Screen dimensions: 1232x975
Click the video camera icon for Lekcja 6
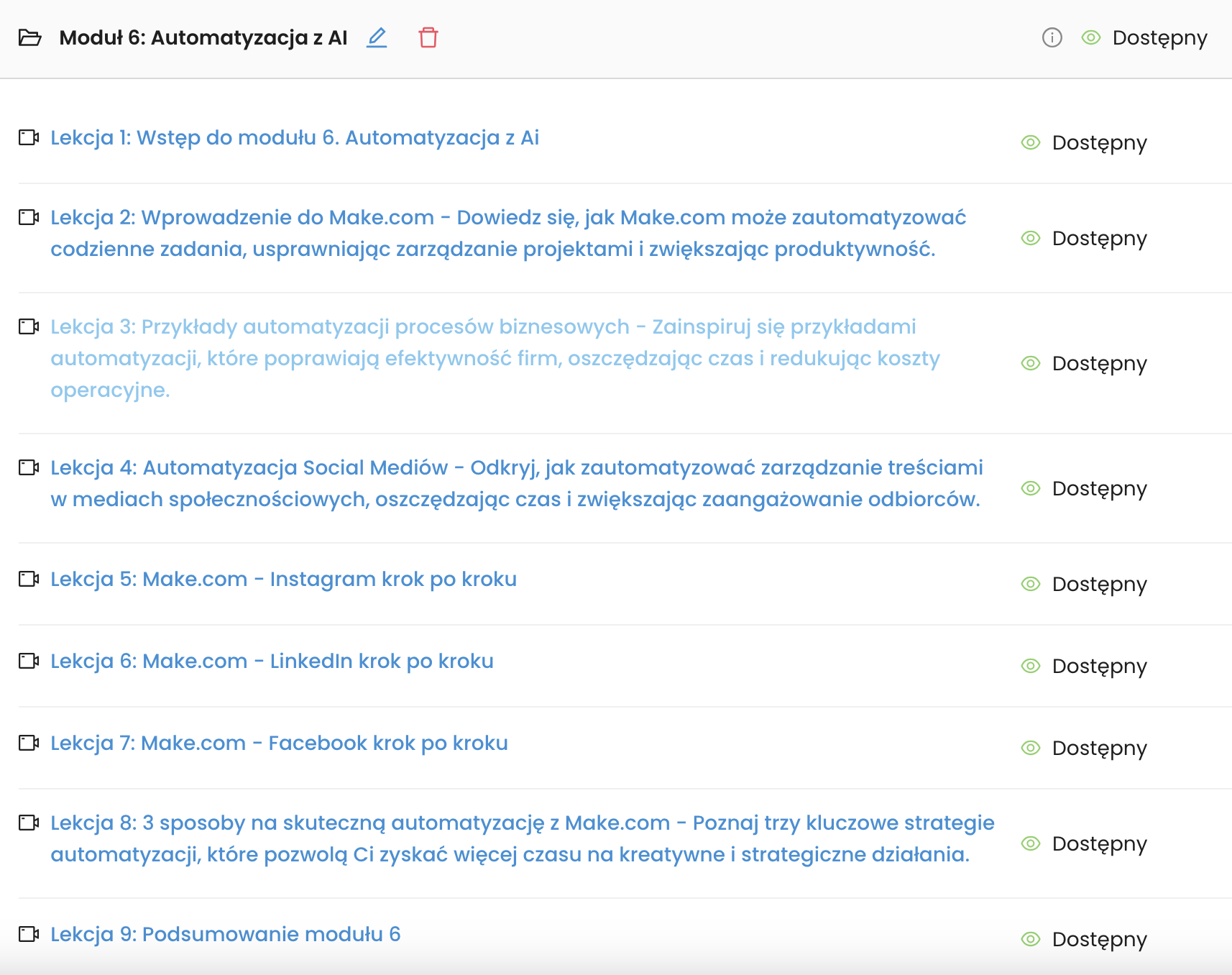coord(29,661)
